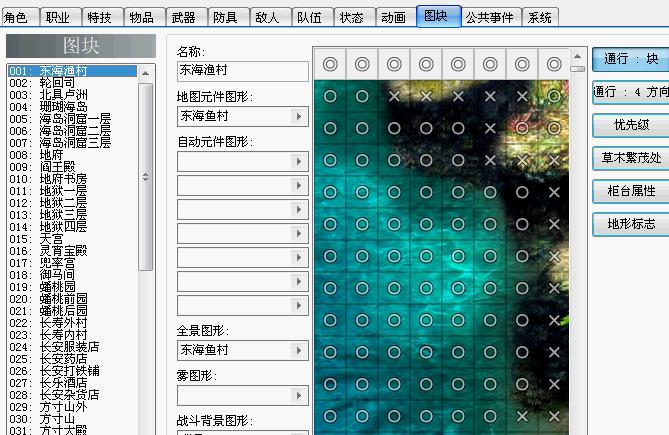
Task: Toggle the leftmost X in the third image tile row
Action: coord(490,160)
